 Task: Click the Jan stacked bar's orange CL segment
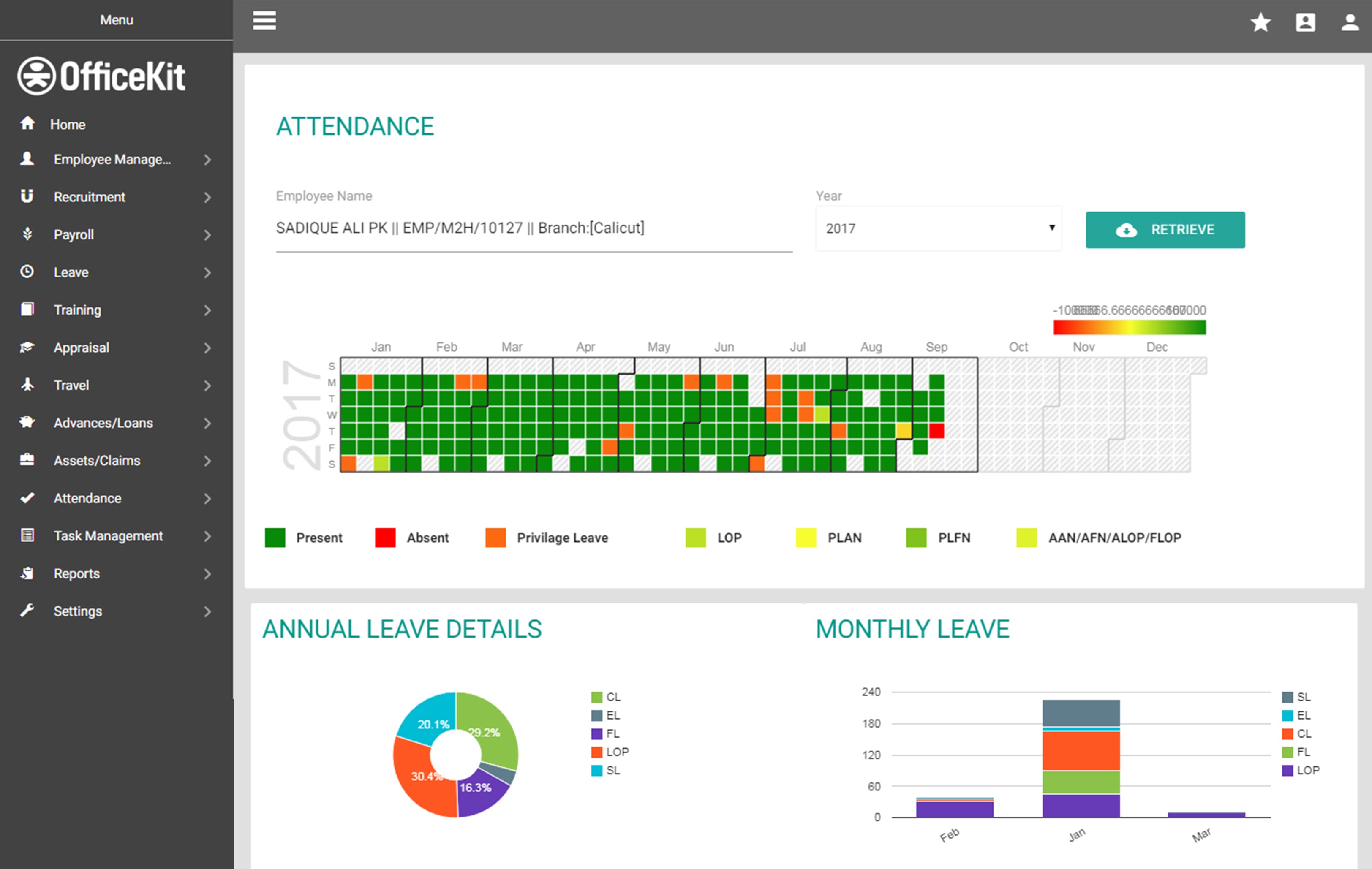pos(1081,750)
